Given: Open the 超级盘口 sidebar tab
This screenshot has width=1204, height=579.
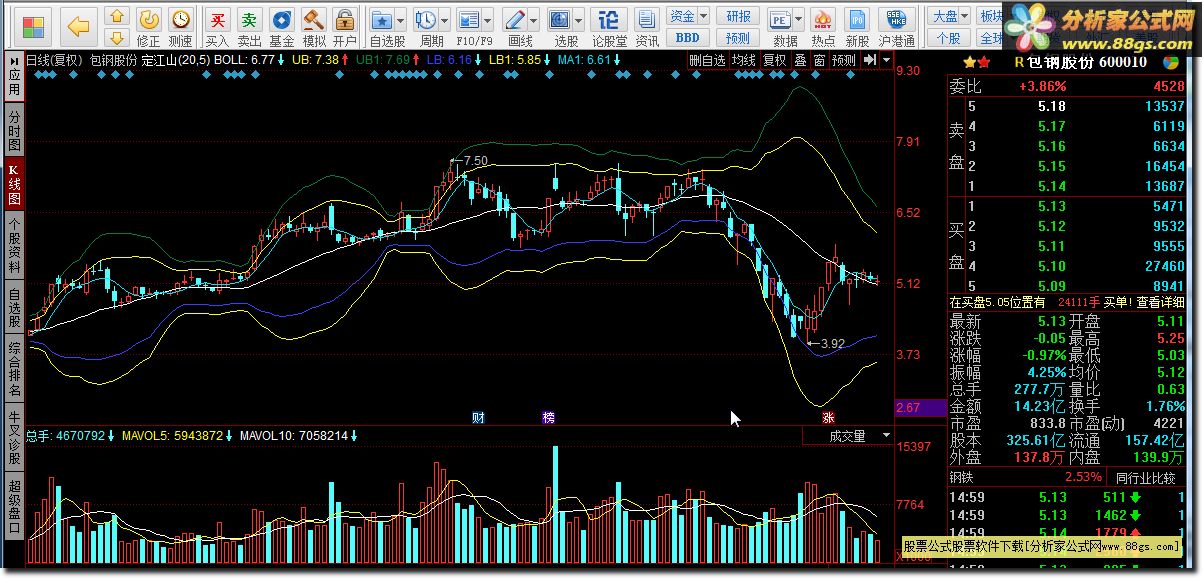Looking at the screenshot, I should tap(14, 505).
